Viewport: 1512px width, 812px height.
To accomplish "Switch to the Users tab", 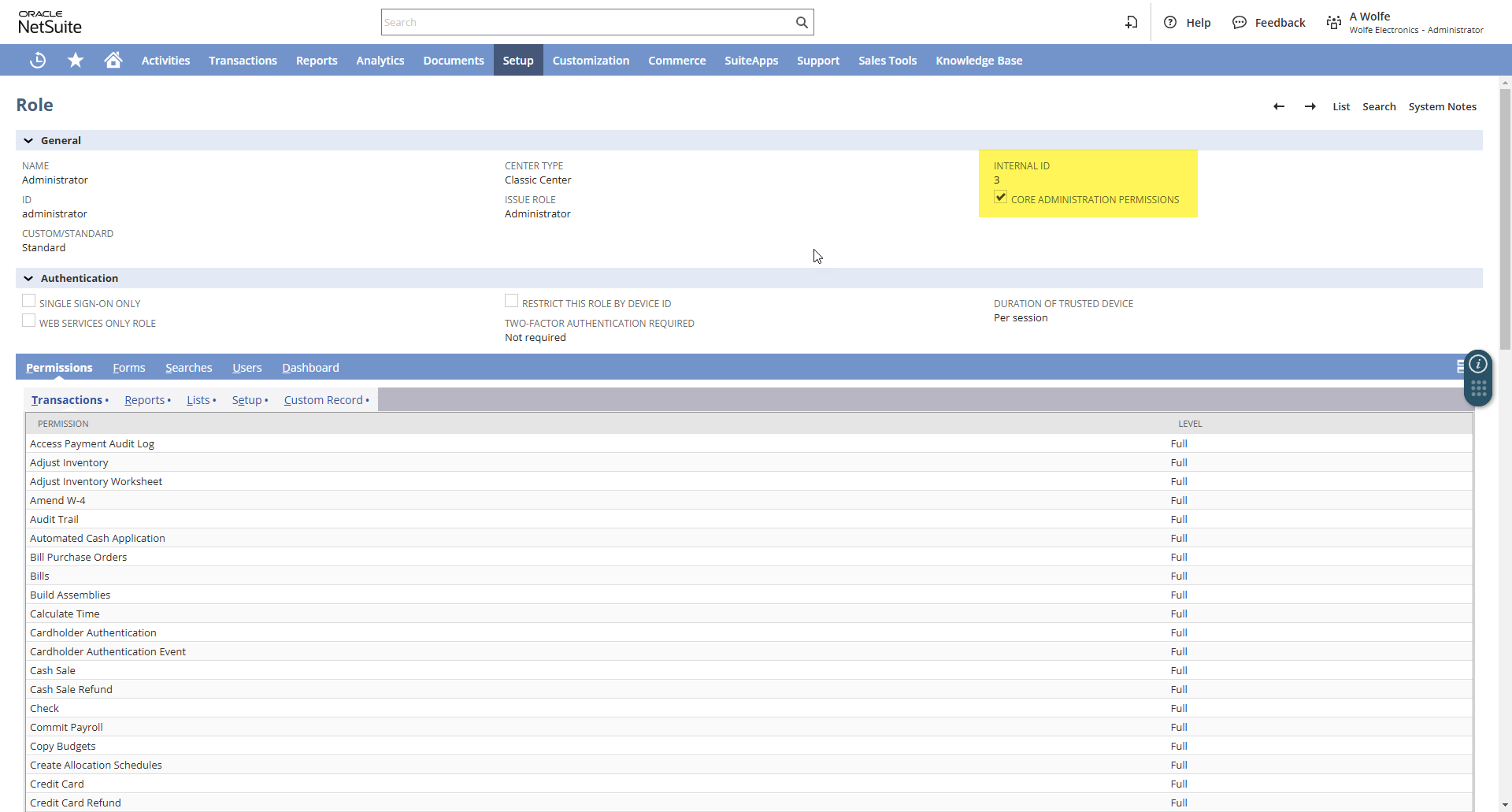I will tap(246, 368).
